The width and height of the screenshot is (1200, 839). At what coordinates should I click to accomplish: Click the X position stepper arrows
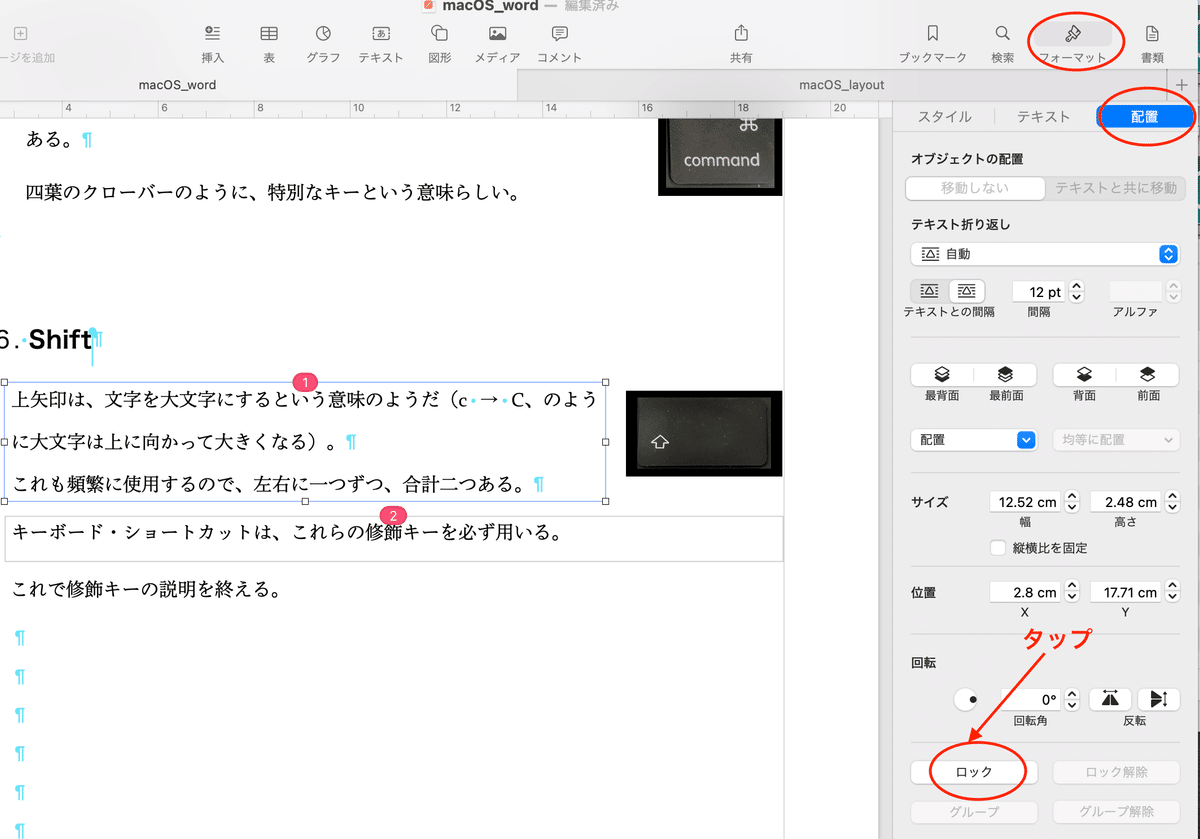click(1072, 592)
